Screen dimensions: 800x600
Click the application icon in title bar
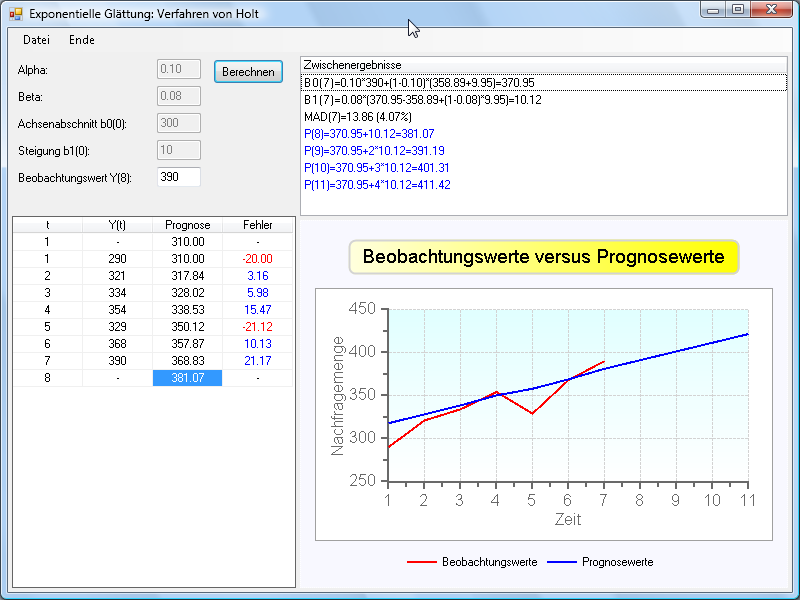tap(15, 14)
